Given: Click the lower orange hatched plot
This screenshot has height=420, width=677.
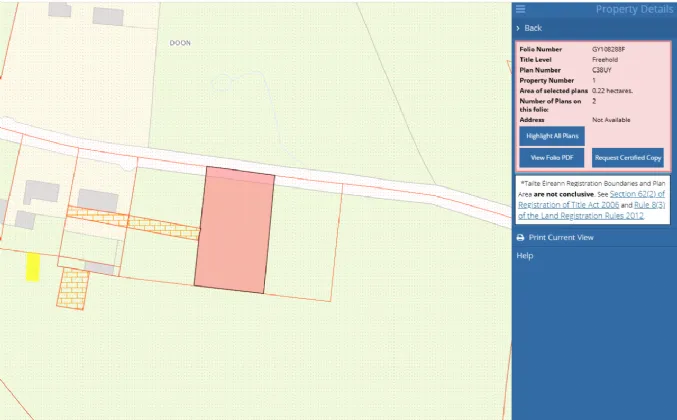Looking at the screenshot, I should click(x=72, y=288).
